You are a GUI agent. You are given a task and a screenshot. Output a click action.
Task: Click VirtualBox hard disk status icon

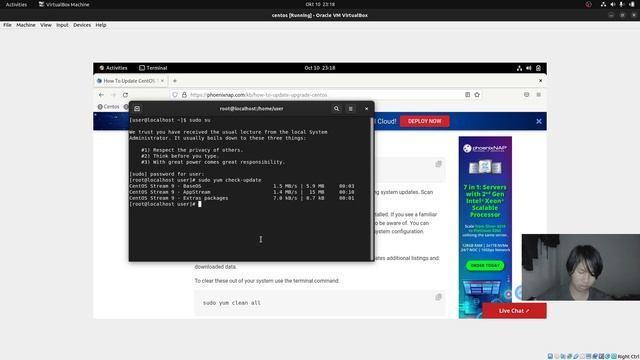tap(550, 356)
